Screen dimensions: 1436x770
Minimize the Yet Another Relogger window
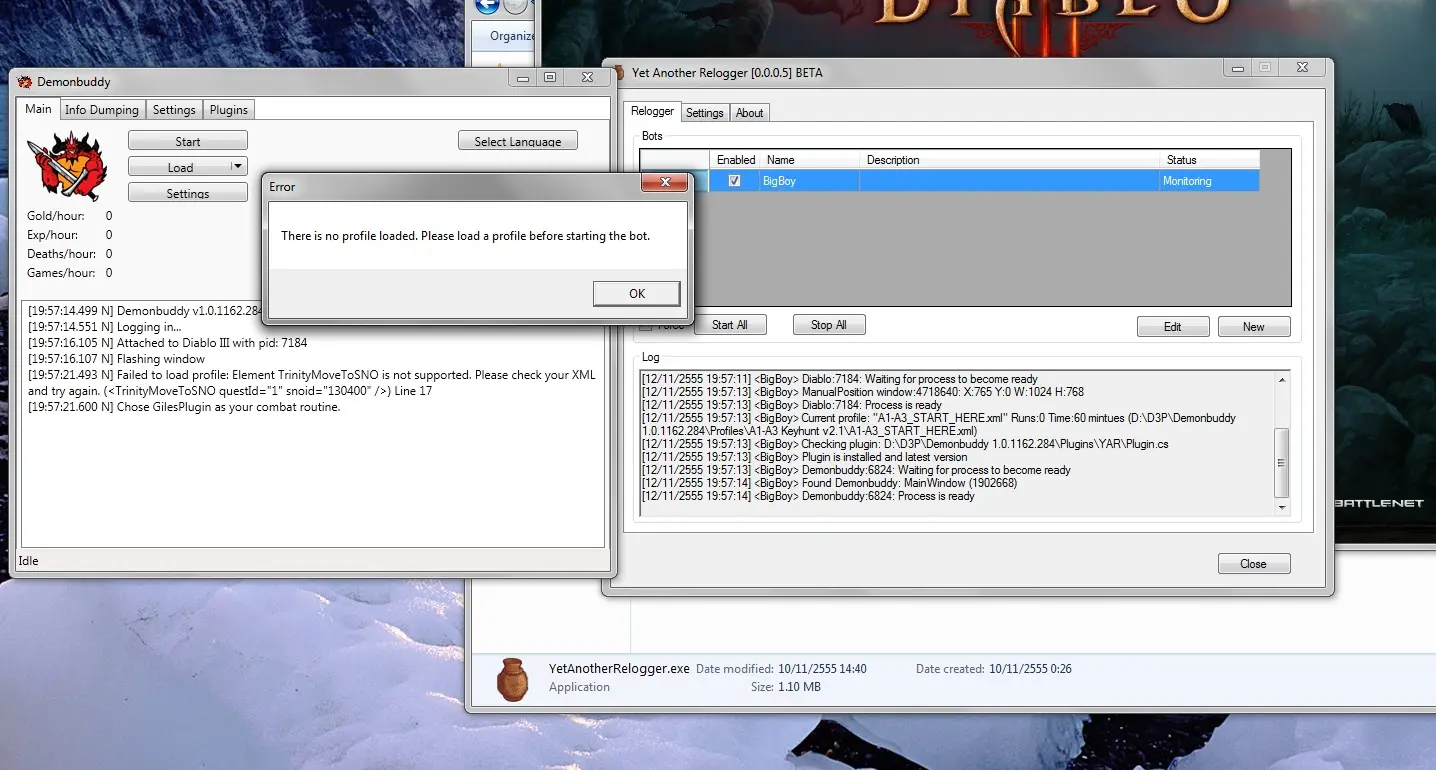coord(1238,68)
